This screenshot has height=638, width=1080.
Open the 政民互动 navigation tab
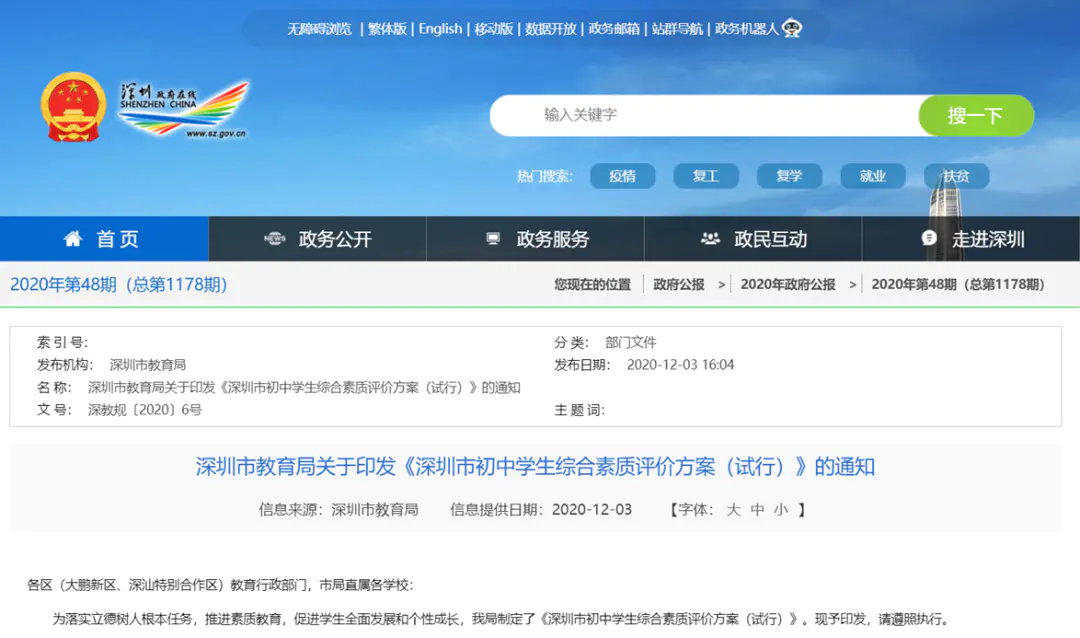[x=753, y=238]
